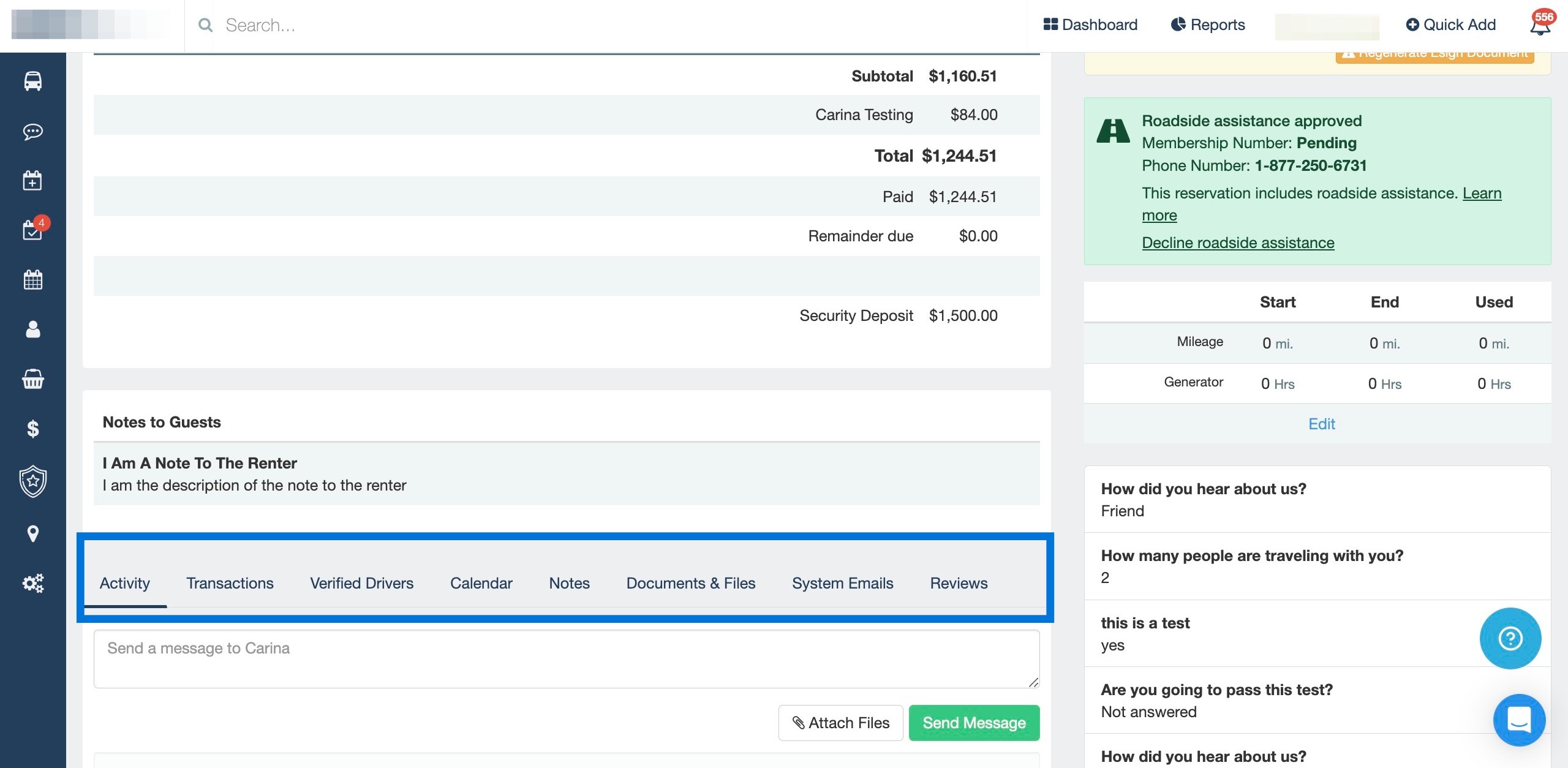Open the messages chat bubble icon
This screenshot has height=768, width=1568.
pos(33,132)
